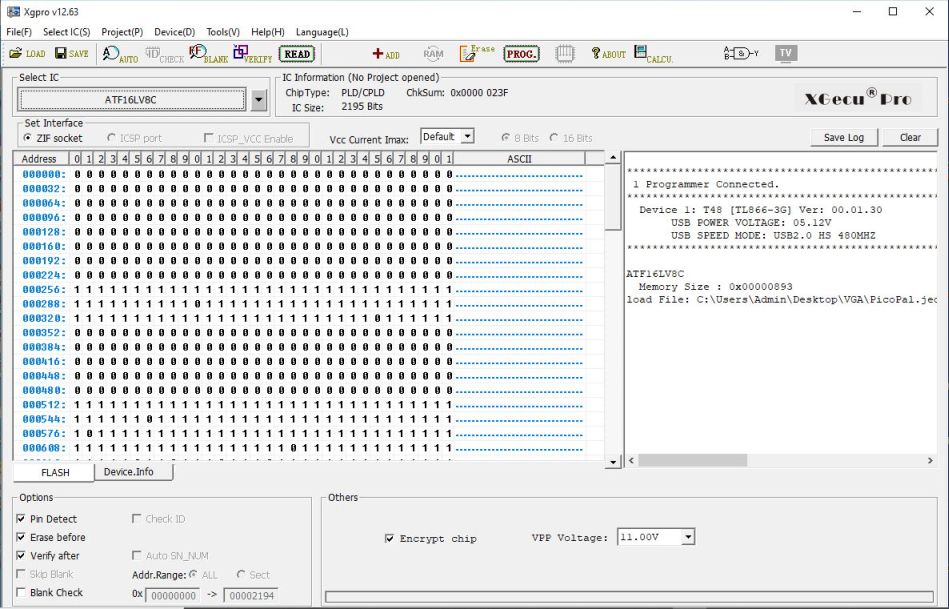Viewport: 949px width, 609px height.
Task: Click the fuse map vertical scrollbar thumb
Action: click(x=612, y=197)
